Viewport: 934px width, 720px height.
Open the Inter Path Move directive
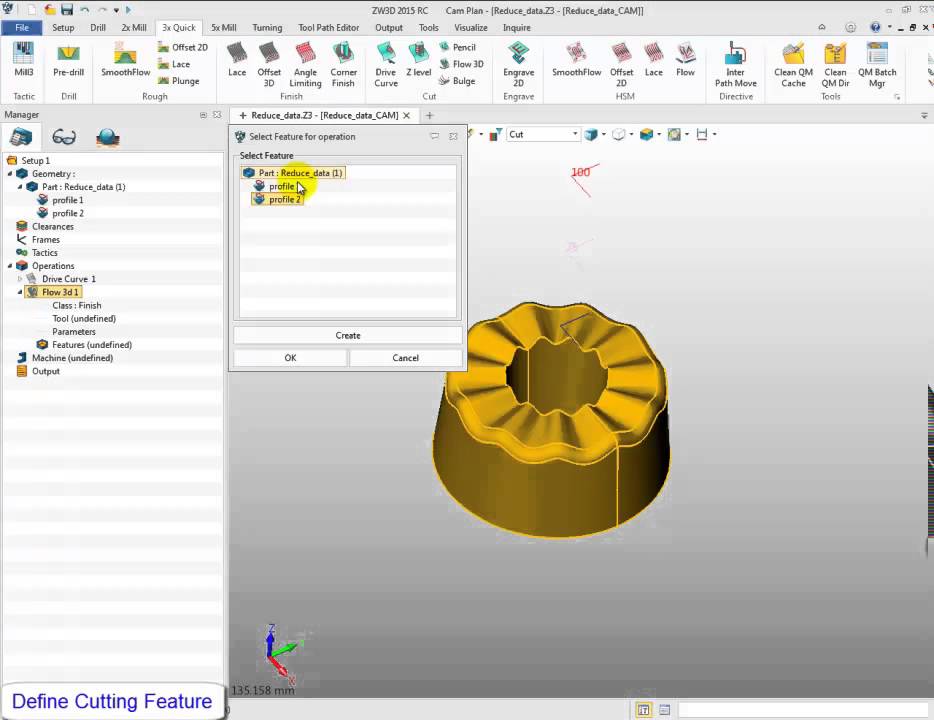[736, 64]
